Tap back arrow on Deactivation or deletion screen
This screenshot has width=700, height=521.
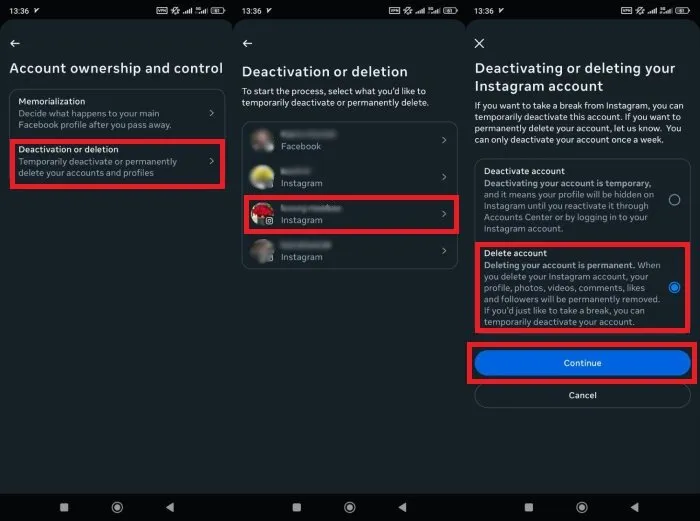[248, 44]
